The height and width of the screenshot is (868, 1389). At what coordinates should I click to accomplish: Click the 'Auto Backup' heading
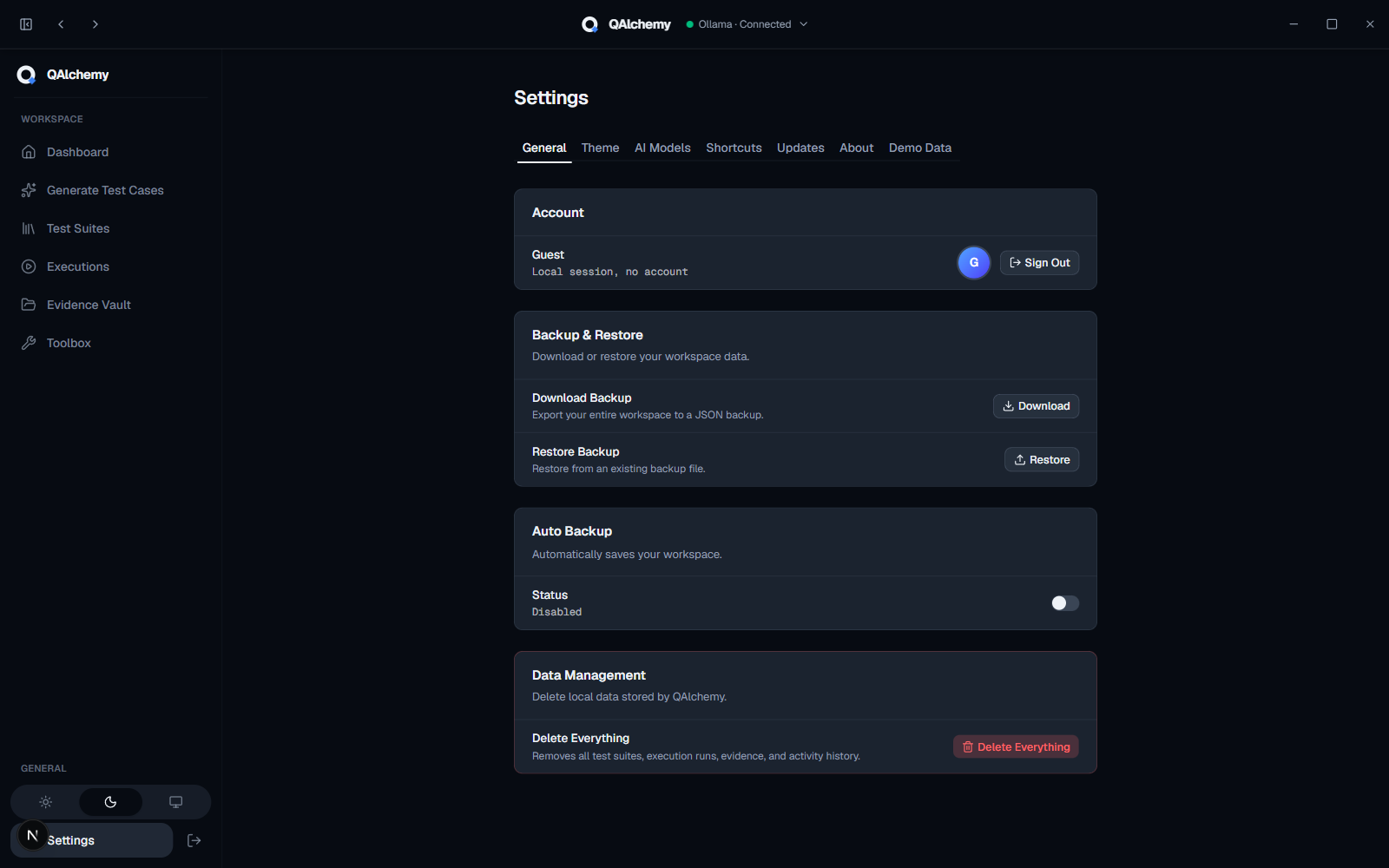tap(572, 531)
